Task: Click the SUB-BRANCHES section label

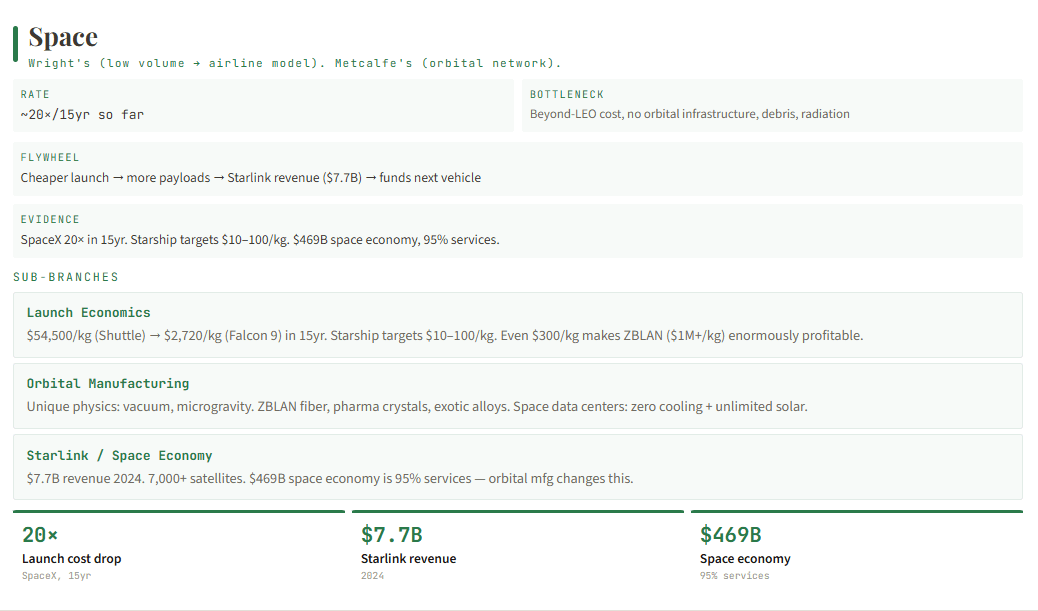Action: pyautogui.click(x=66, y=277)
